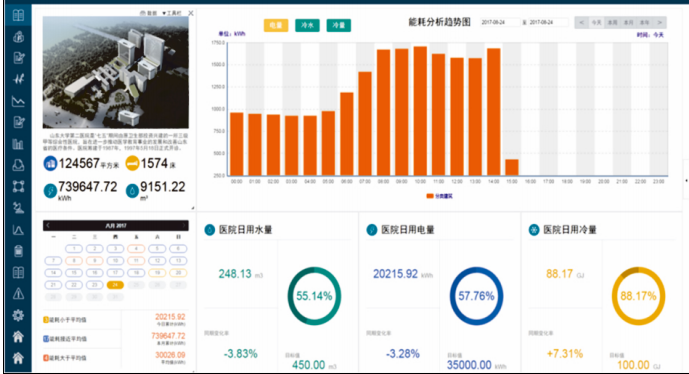Close the hospital info panel with X
Image resolution: width=689 pixels, height=374 pixels.
coord(191,13)
